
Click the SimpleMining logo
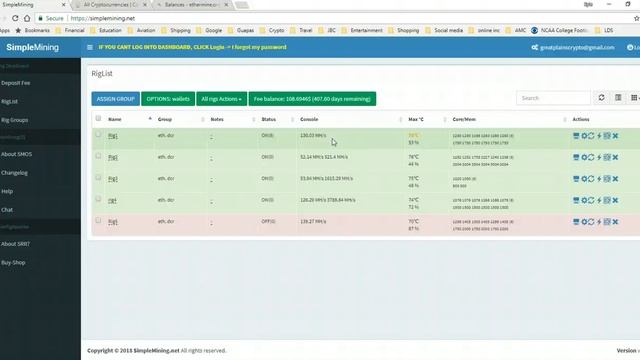pos(33,47)
